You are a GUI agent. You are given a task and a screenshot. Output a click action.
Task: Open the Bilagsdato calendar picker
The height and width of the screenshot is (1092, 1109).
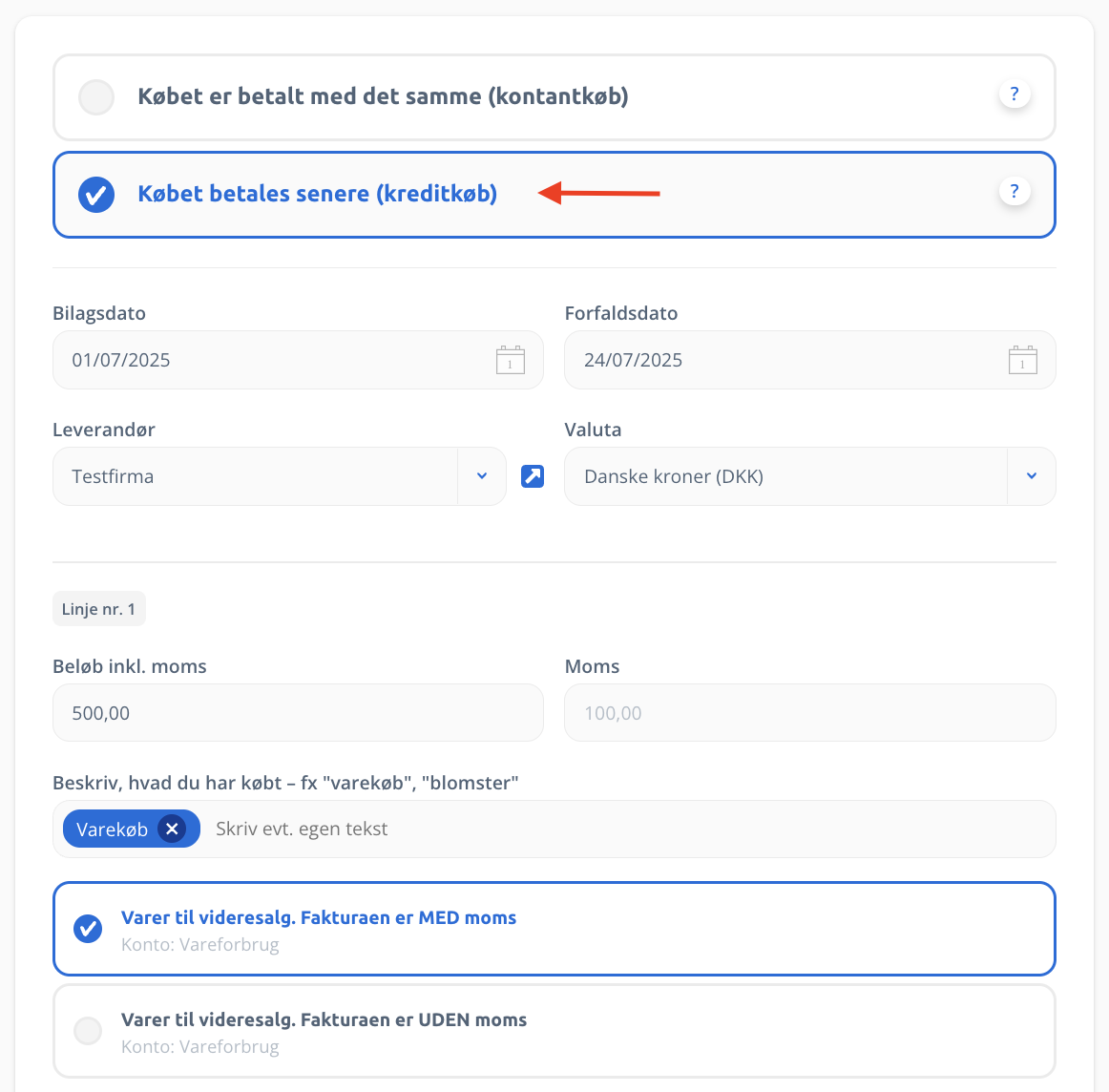point(510,360)
